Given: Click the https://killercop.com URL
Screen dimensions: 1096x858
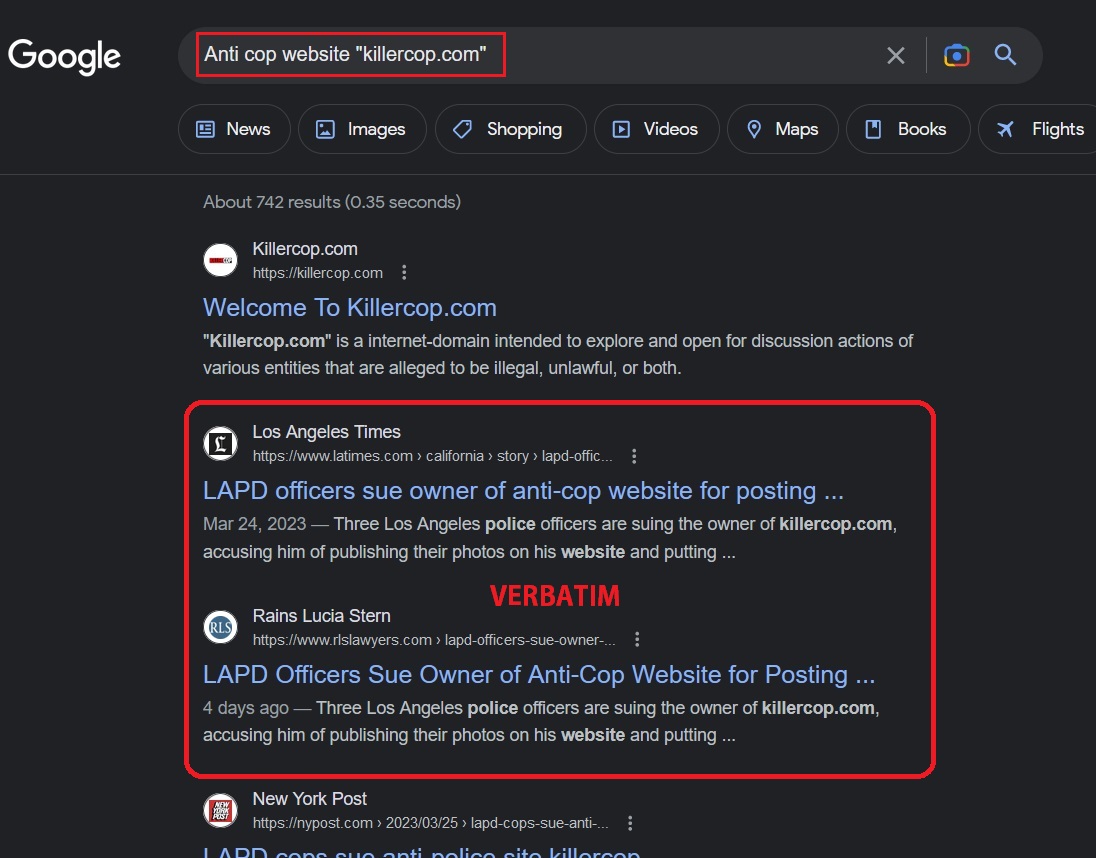Looking at the screenshot, I should pyautogui.click(x=317, y=273).
